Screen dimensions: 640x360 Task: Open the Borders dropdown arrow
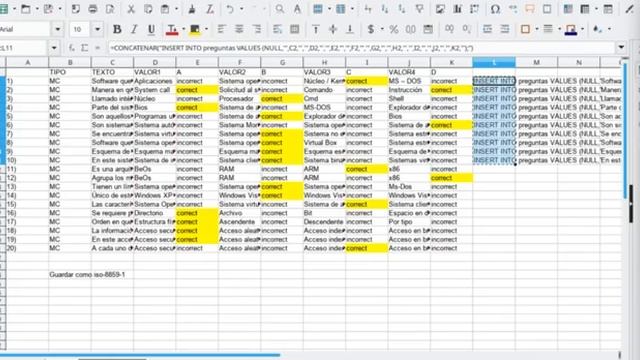(536, 29)
